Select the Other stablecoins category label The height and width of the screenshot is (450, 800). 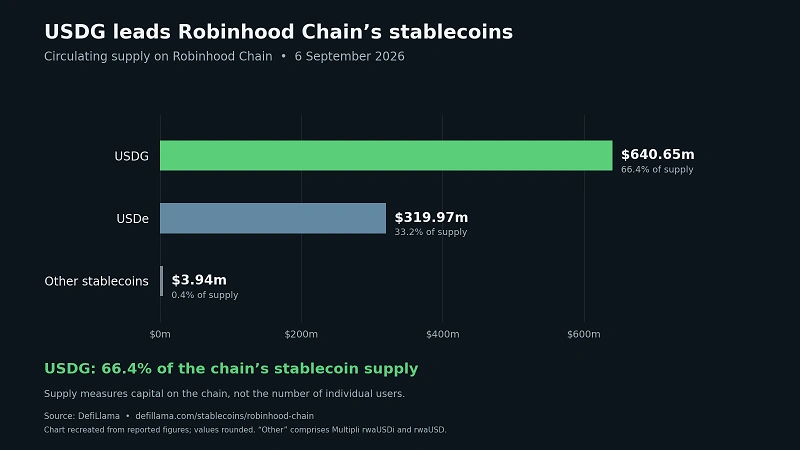pyautogui.click(x=96, y=281)
